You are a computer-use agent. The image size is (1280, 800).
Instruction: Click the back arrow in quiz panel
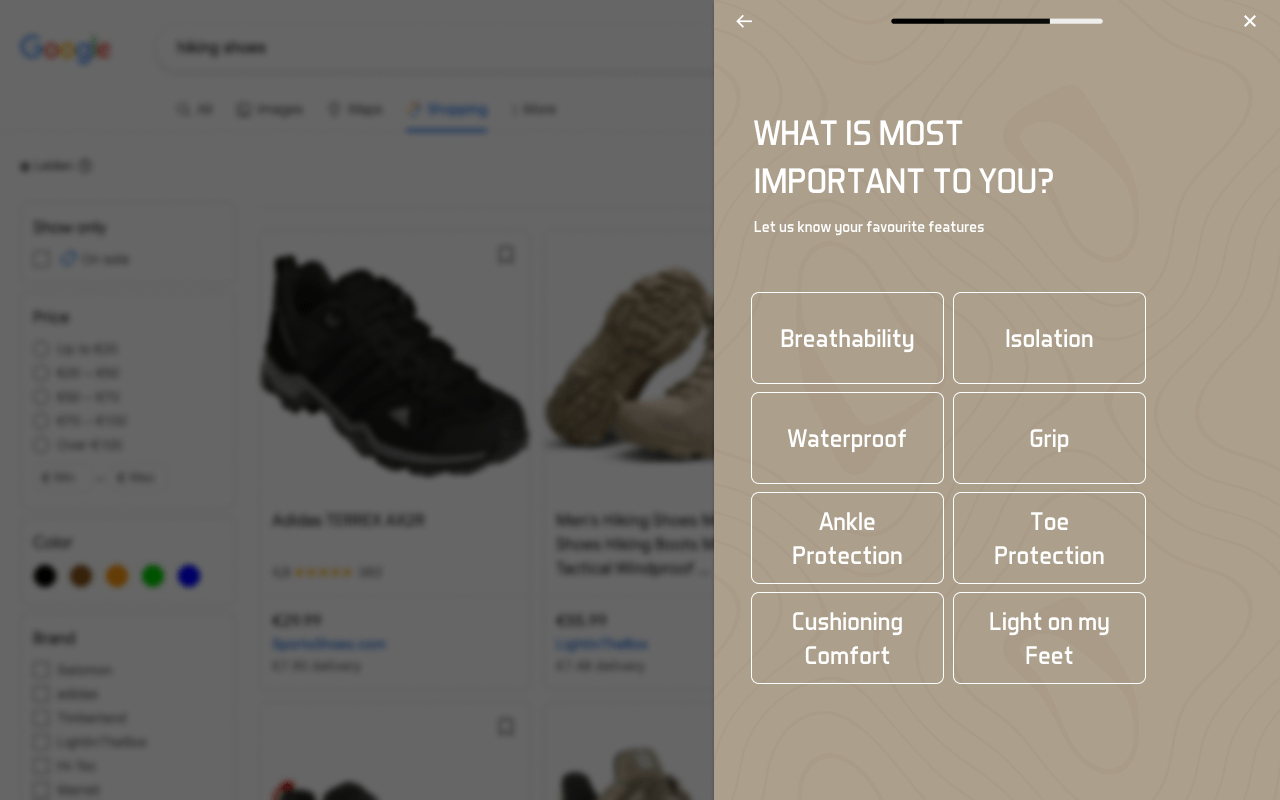(x=744, y=21)
